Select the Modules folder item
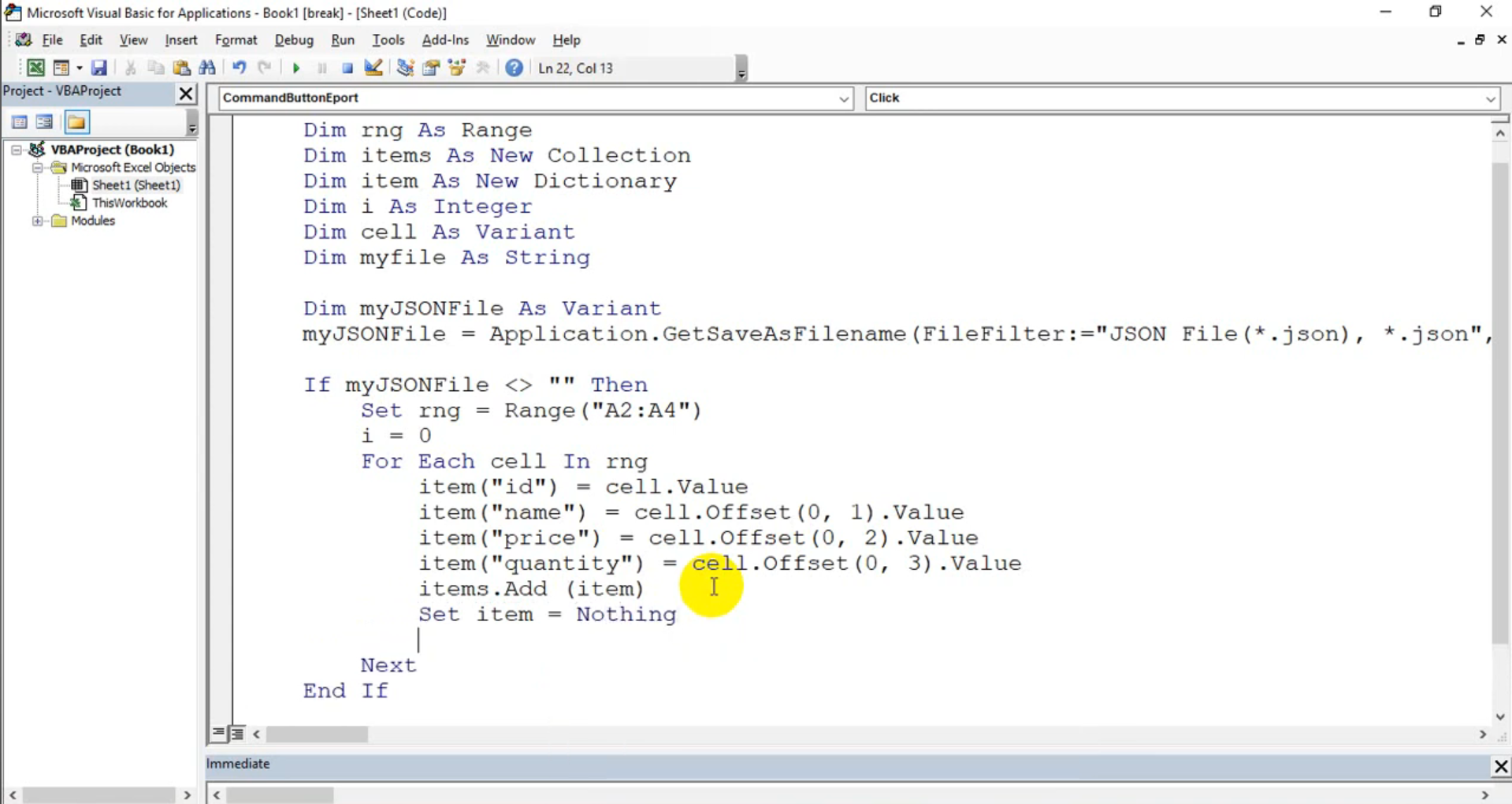The height and width of the screenshot is (804, 1512). click(93, 221)
